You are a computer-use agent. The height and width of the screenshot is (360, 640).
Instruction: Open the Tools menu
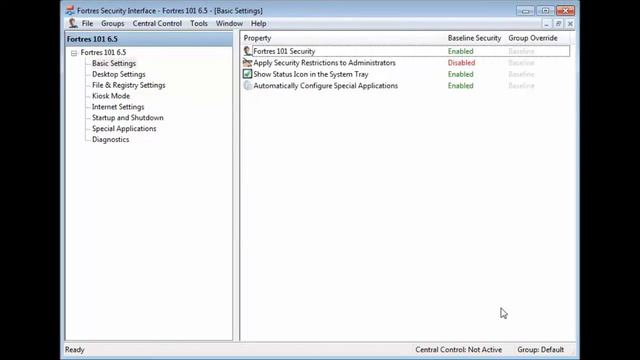pyautogui.click(x=199, y=24)
